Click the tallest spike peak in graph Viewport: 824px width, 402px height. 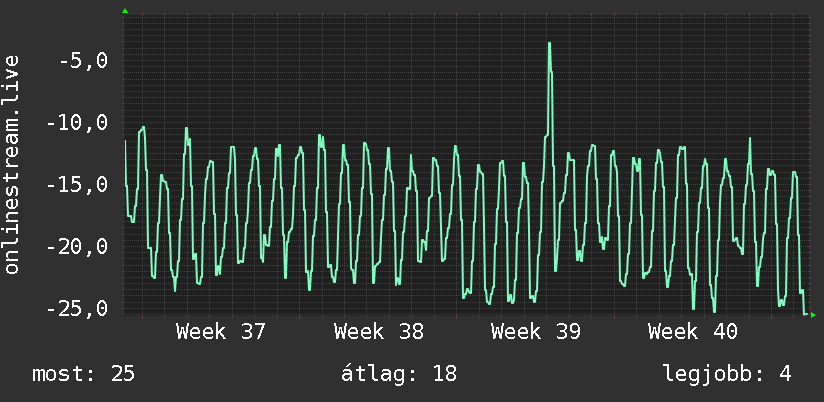point(549,44)
